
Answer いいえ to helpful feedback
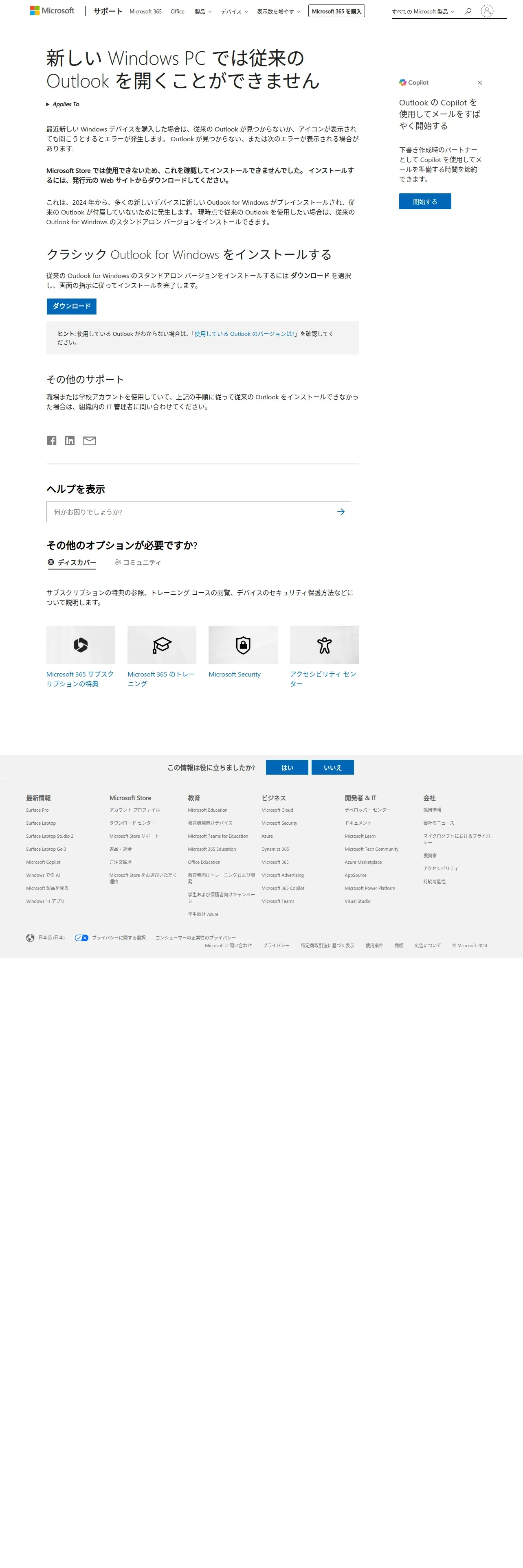coord(332,768)
